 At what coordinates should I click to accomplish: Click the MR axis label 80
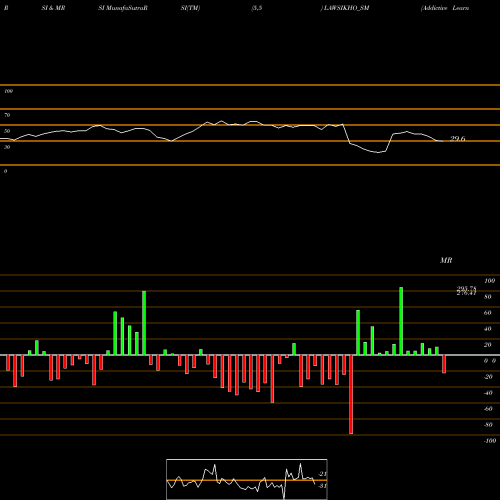point(488,297)
